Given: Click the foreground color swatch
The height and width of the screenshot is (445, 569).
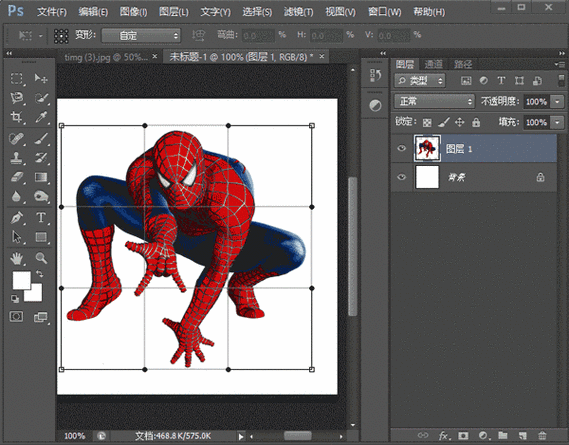Looking at the screenshot, I should tap(21, 281).
